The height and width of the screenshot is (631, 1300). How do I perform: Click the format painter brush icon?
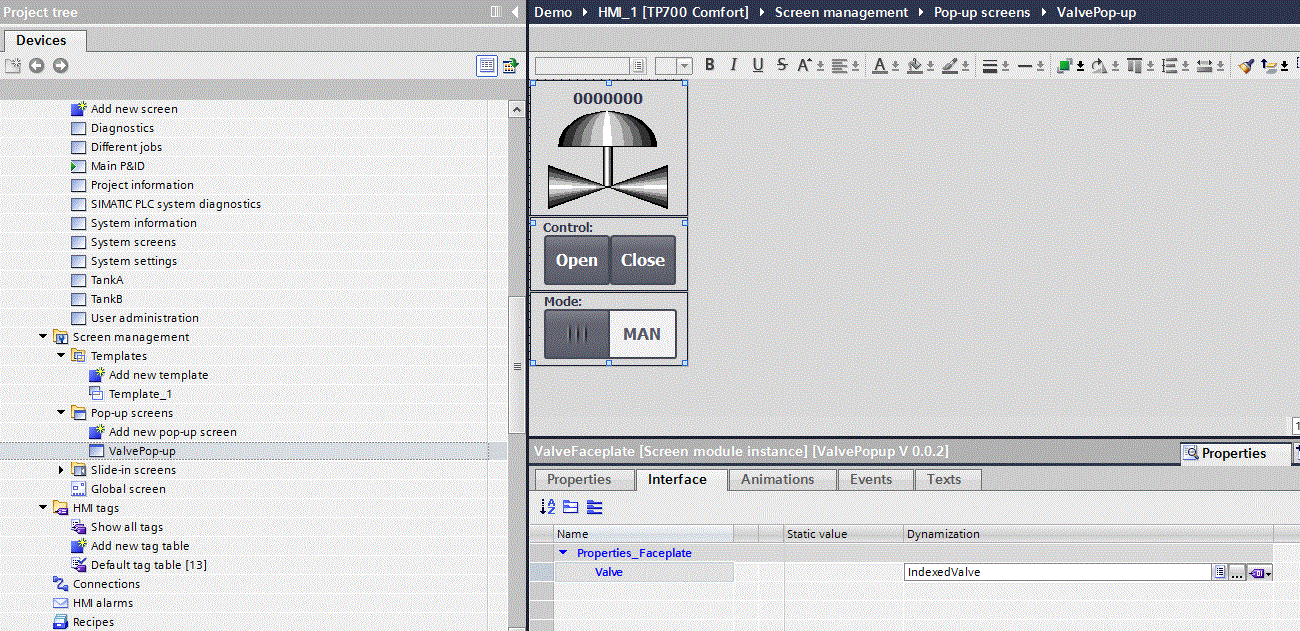coord(1246,65)
